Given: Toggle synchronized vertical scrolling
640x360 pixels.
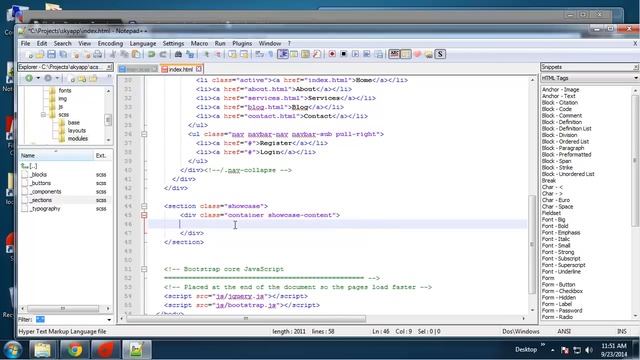Looking at the screenshot, I should (x=232, y=54).
